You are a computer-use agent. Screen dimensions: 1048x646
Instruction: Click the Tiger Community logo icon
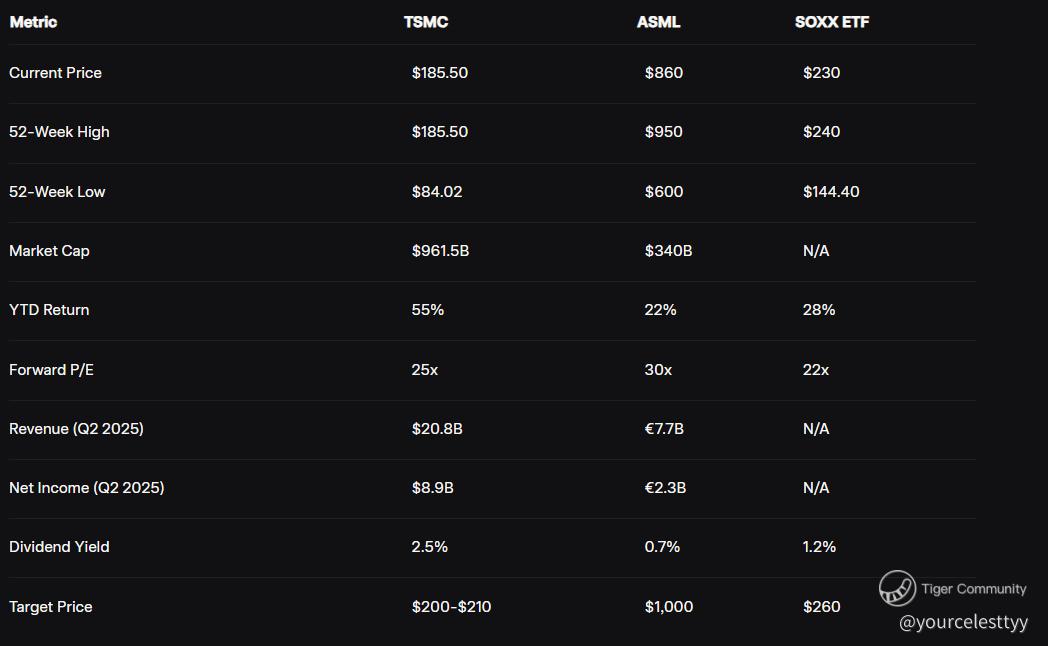[897, 588]
